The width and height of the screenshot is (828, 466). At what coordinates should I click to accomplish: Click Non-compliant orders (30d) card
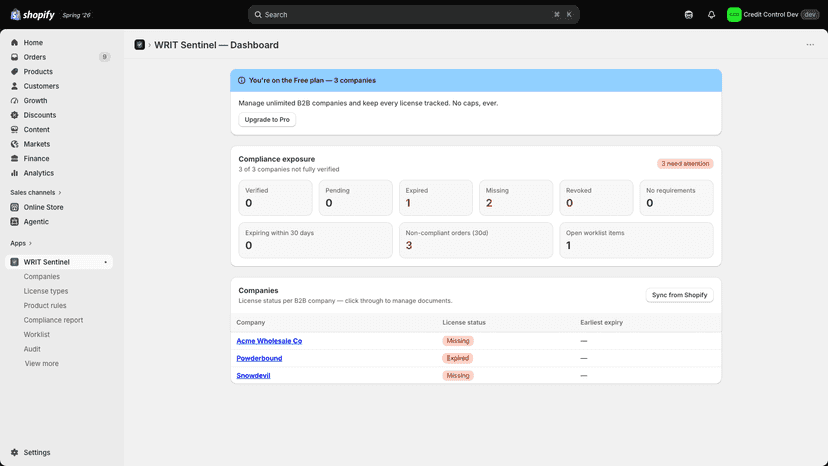tap(476, 240)
